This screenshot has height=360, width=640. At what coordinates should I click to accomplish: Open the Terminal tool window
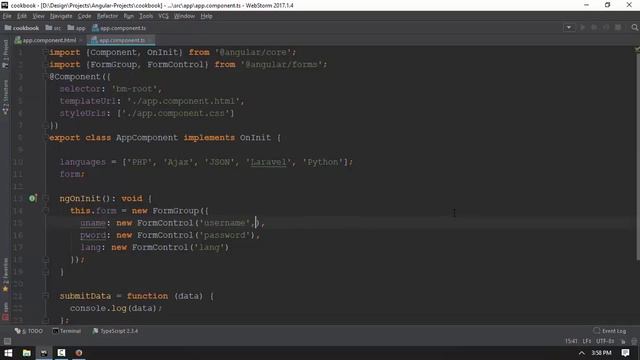(67, 331)
